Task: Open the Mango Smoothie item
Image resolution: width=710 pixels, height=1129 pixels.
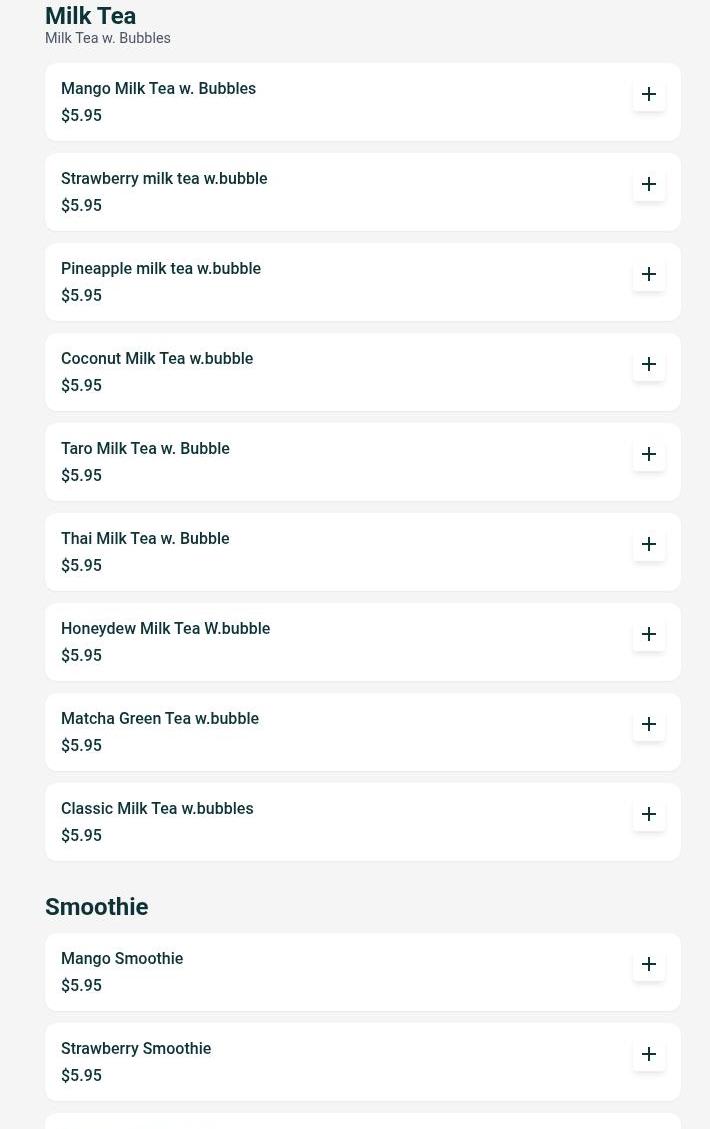Action: coord(122,958)
